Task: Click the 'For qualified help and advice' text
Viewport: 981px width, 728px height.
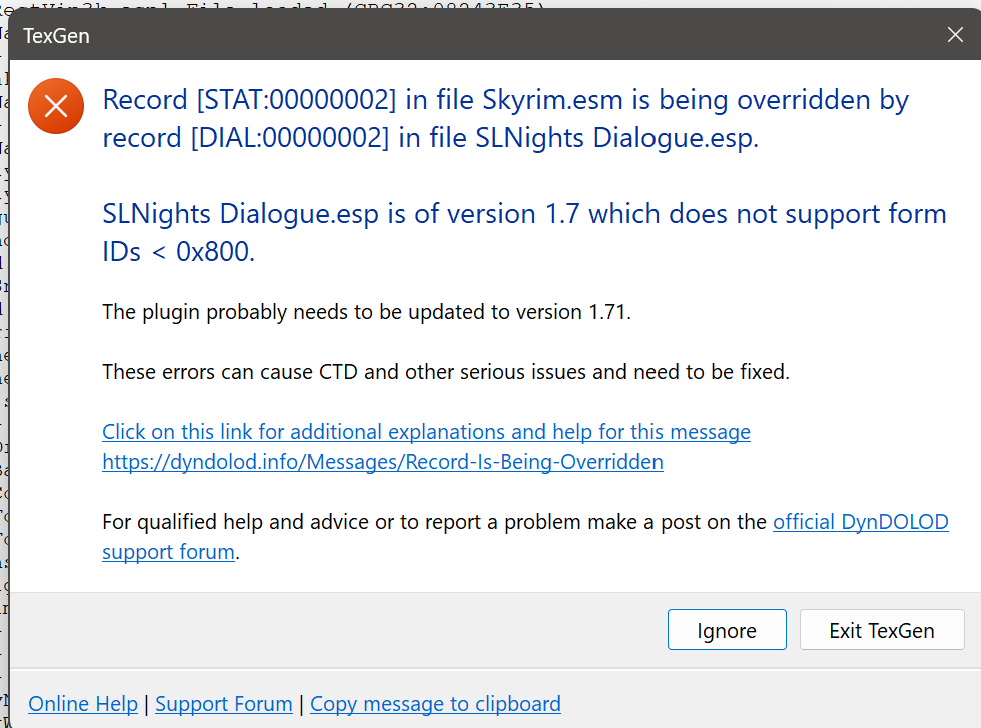Action: click(x=435, y=522)
